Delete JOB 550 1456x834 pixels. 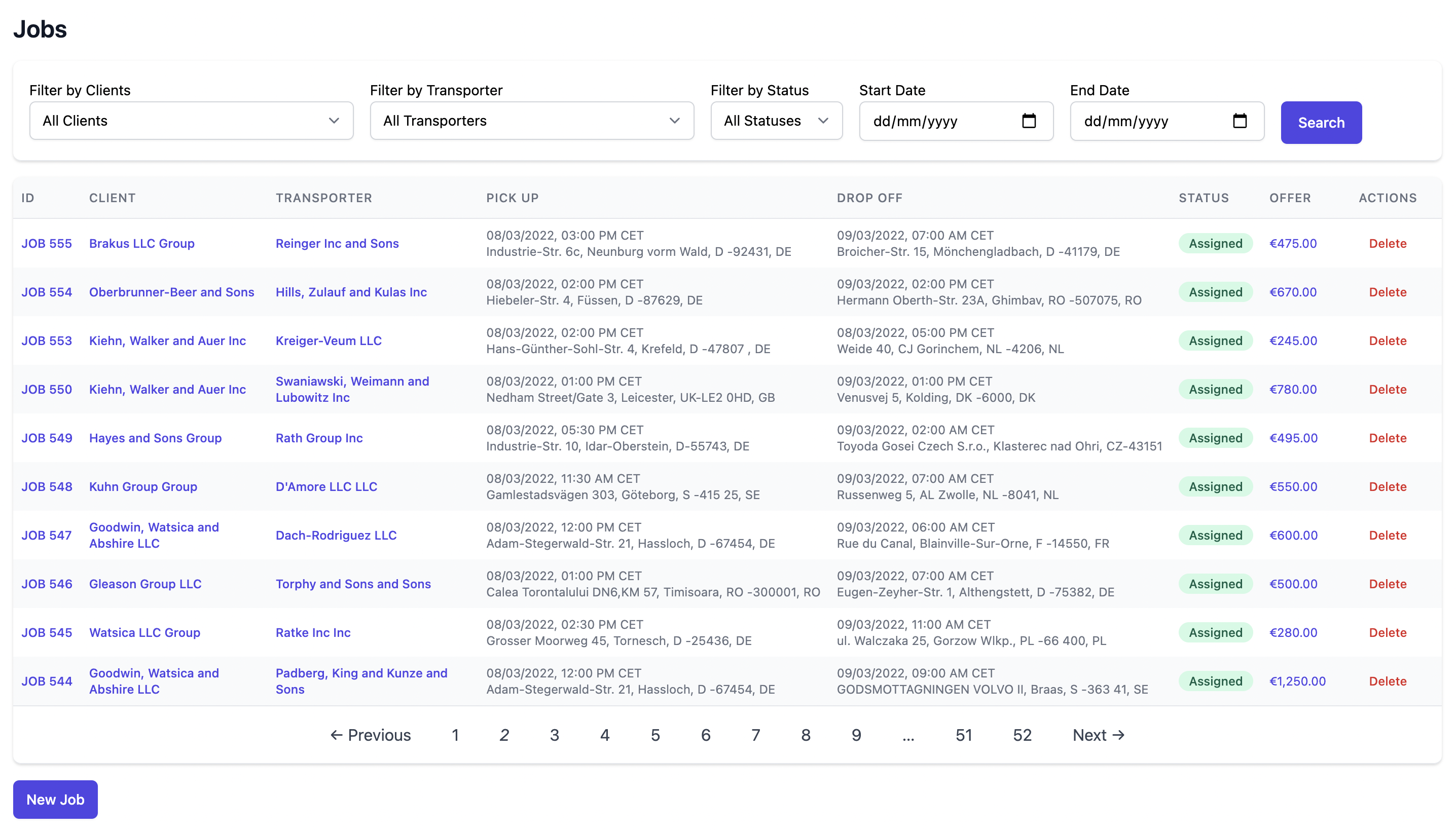(1387, 390)
